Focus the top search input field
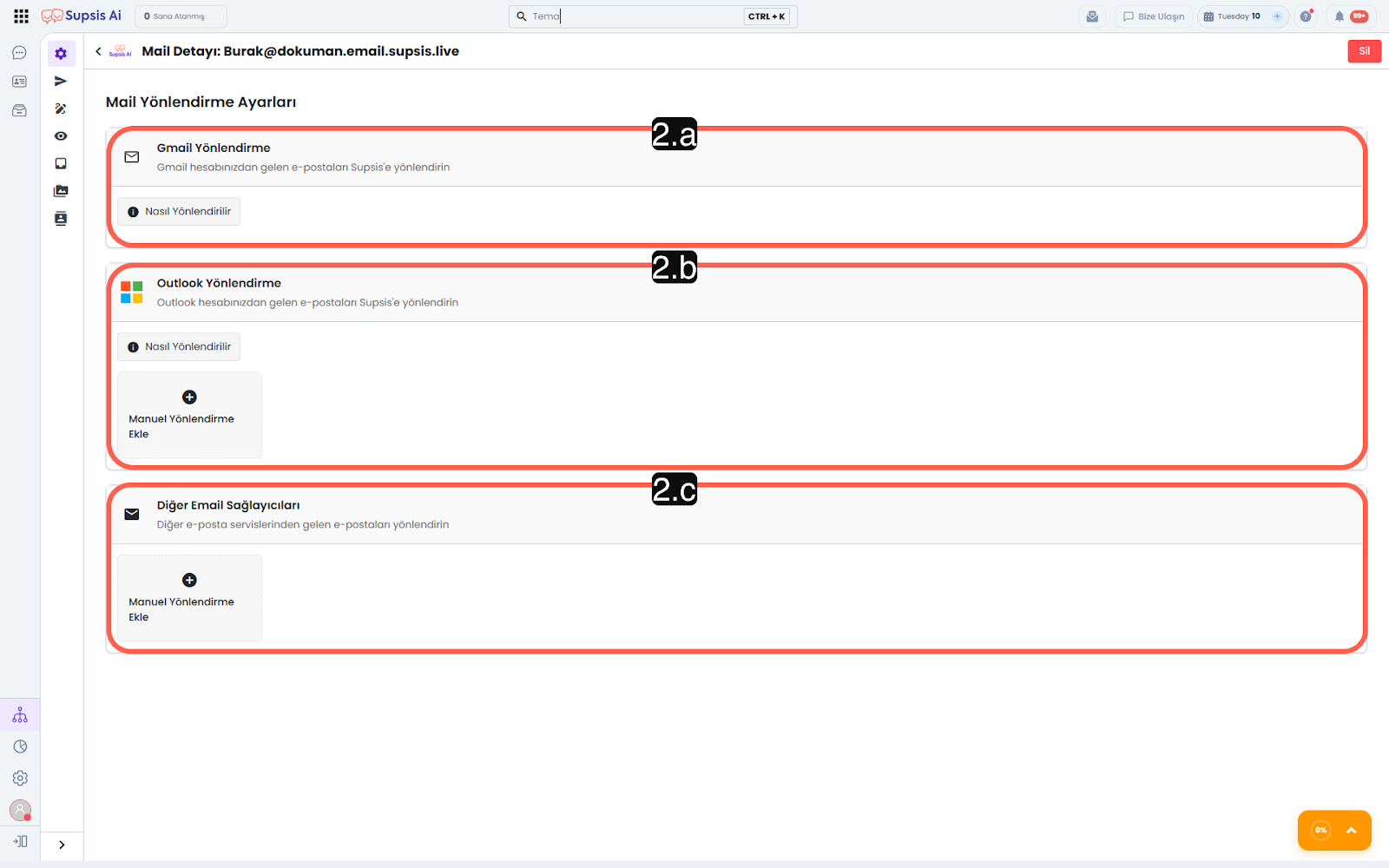Image resolution: width=1389 pixels, height=868 pixels. (634, 16)
